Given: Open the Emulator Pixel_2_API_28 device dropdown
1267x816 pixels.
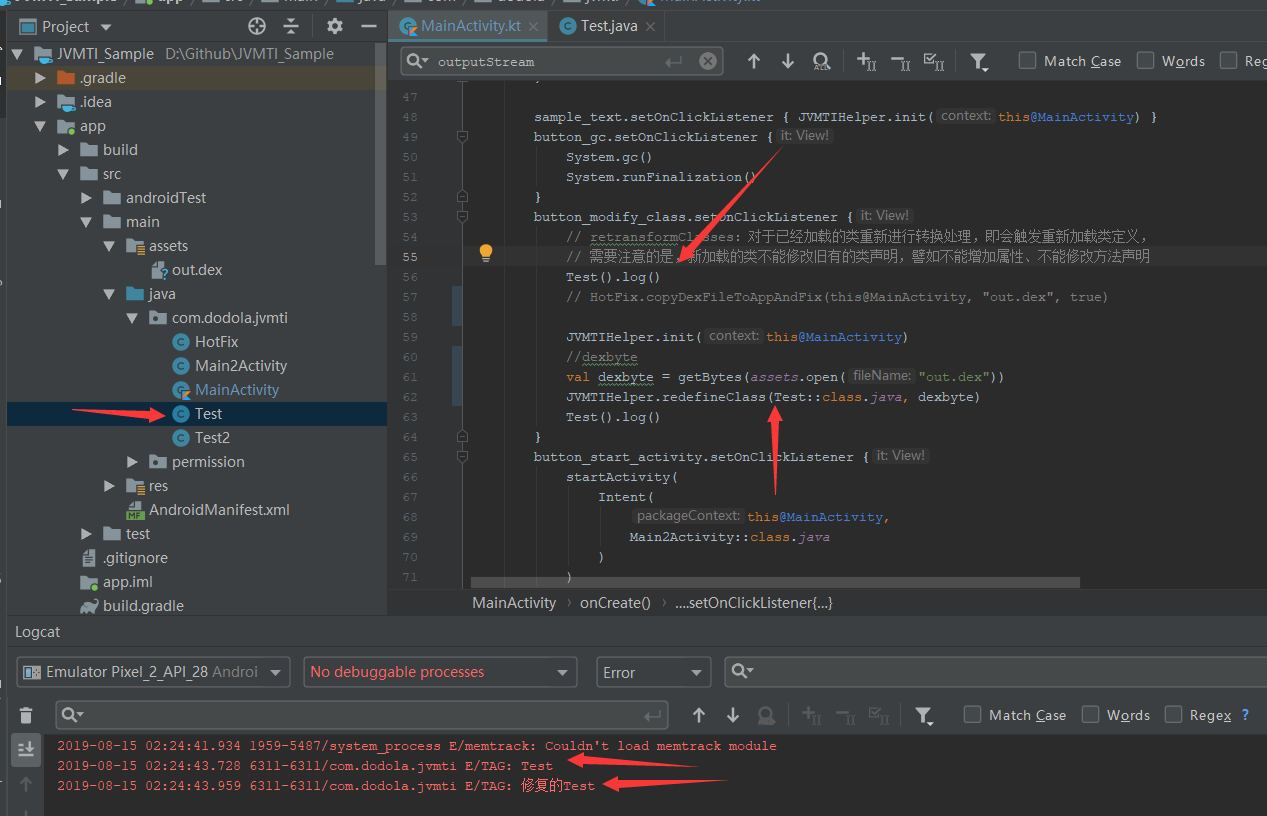Looking at the screenshot, I should coord(153,672).
